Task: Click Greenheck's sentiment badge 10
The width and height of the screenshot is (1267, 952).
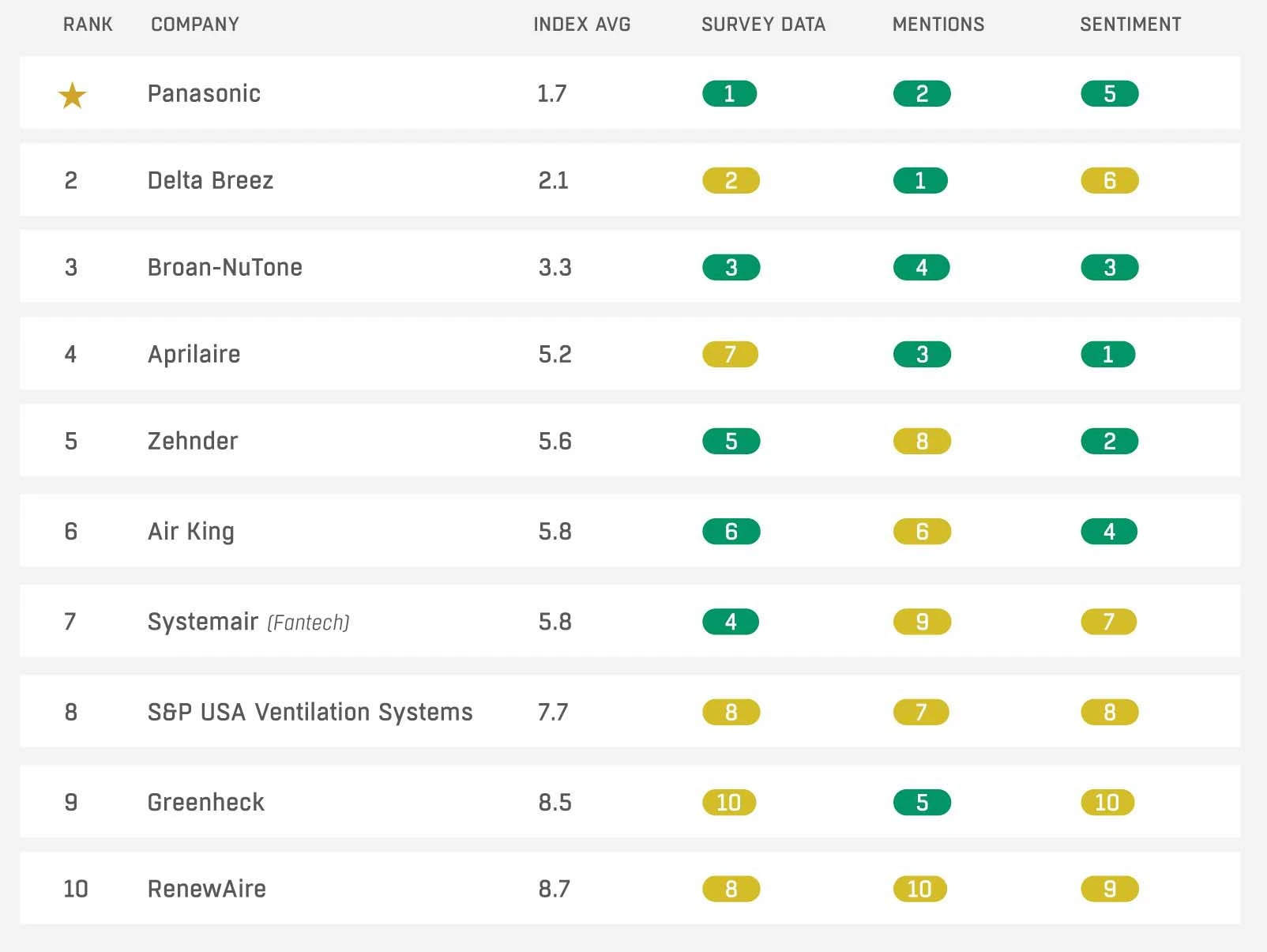Action: point(1107,803)
